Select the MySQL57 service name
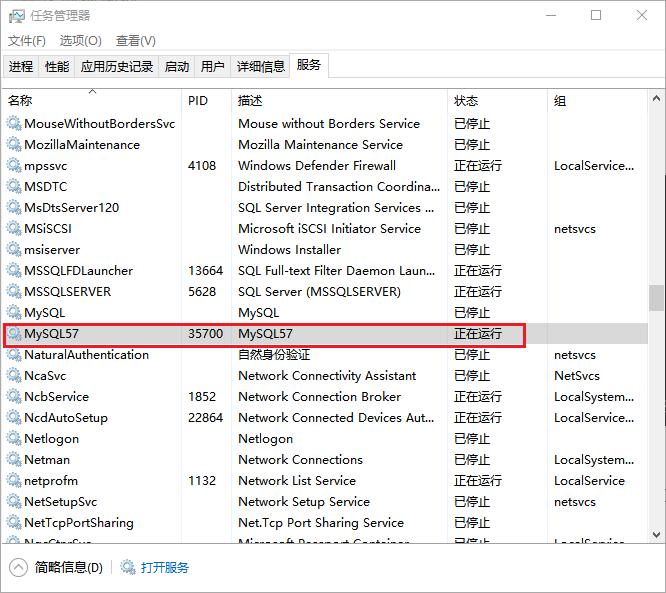Viewport: 666px width, 593px height. [51, 334]
